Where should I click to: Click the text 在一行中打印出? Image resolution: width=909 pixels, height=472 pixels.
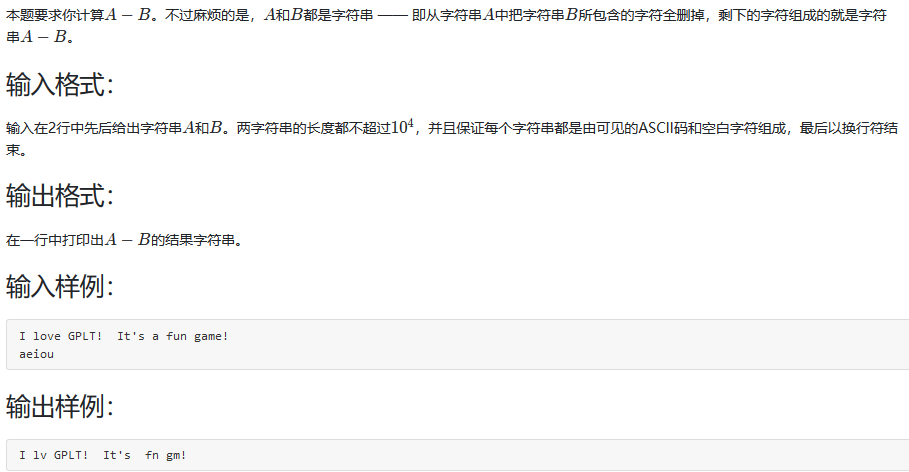tap(55, 240)
